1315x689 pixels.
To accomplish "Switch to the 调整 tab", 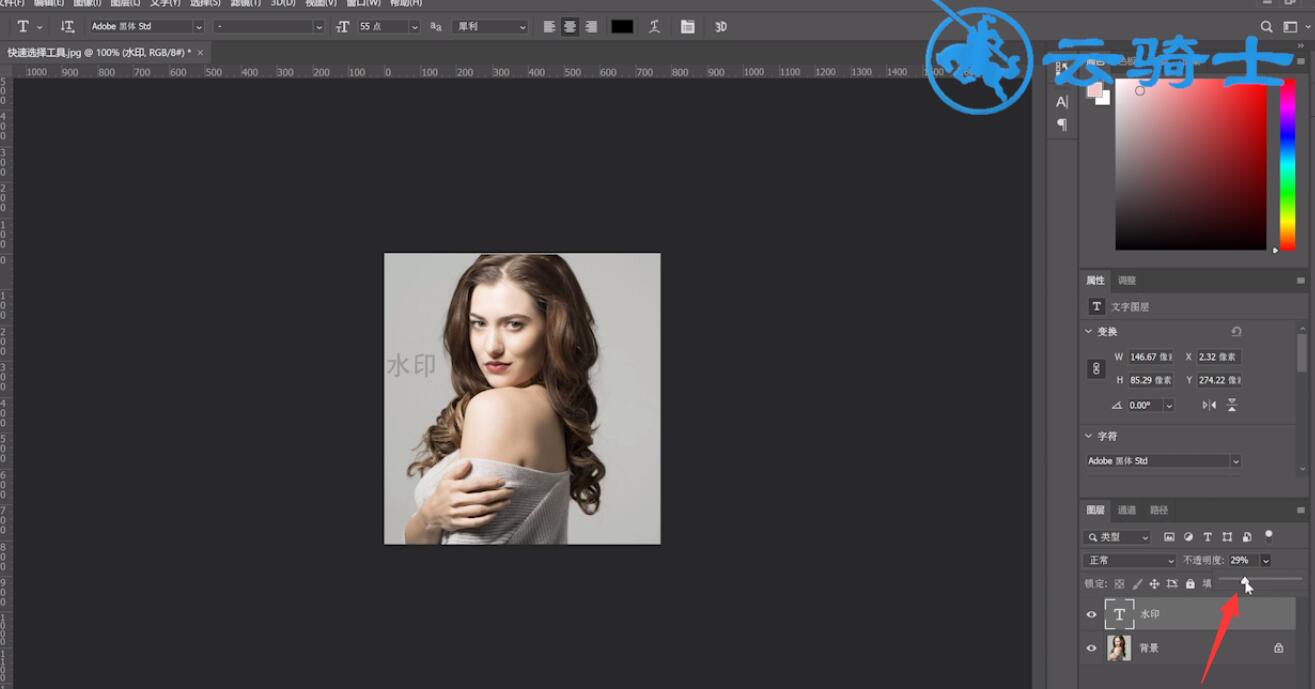I will (1127, 281).
